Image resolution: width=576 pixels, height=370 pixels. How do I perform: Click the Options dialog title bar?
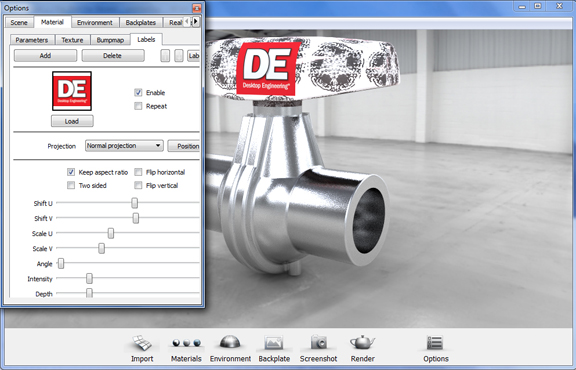tap(97, 8)
